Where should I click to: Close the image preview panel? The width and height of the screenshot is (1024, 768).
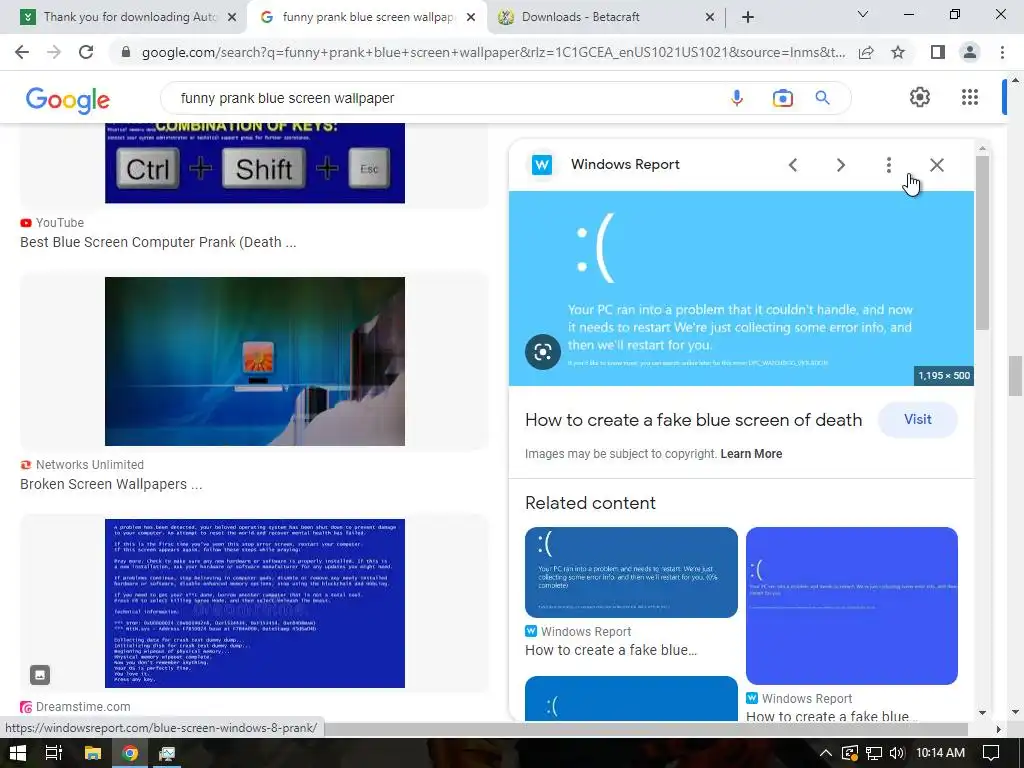point(936,165)
